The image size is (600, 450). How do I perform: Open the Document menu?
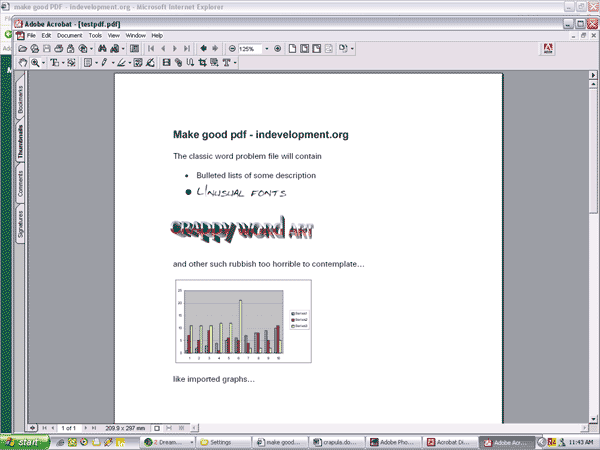[x=69, y=36]
